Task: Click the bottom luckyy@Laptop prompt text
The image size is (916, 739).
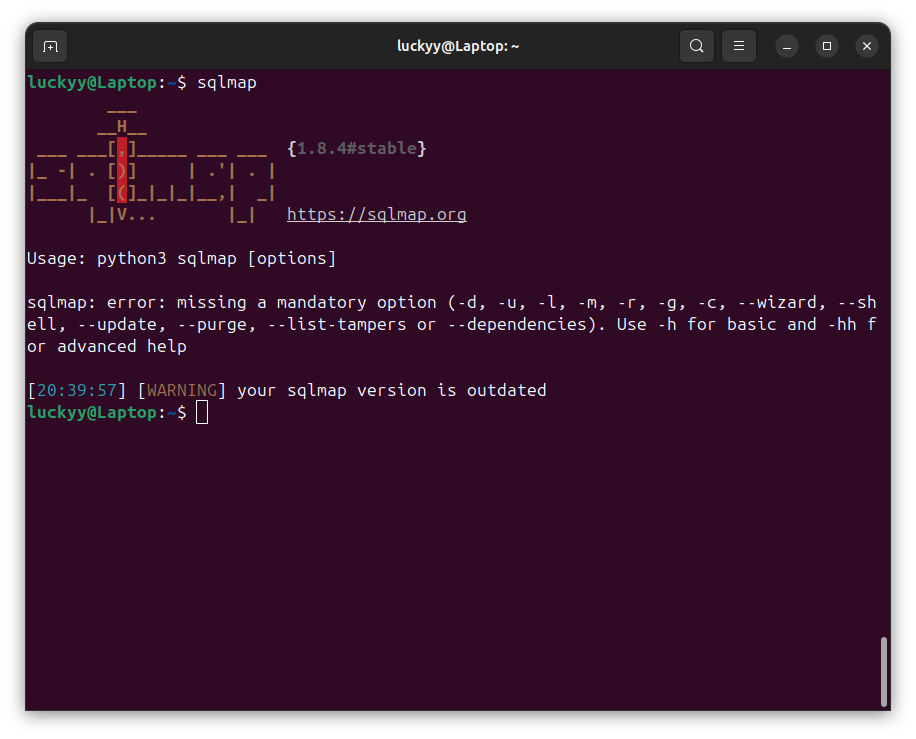Action: 91,412
